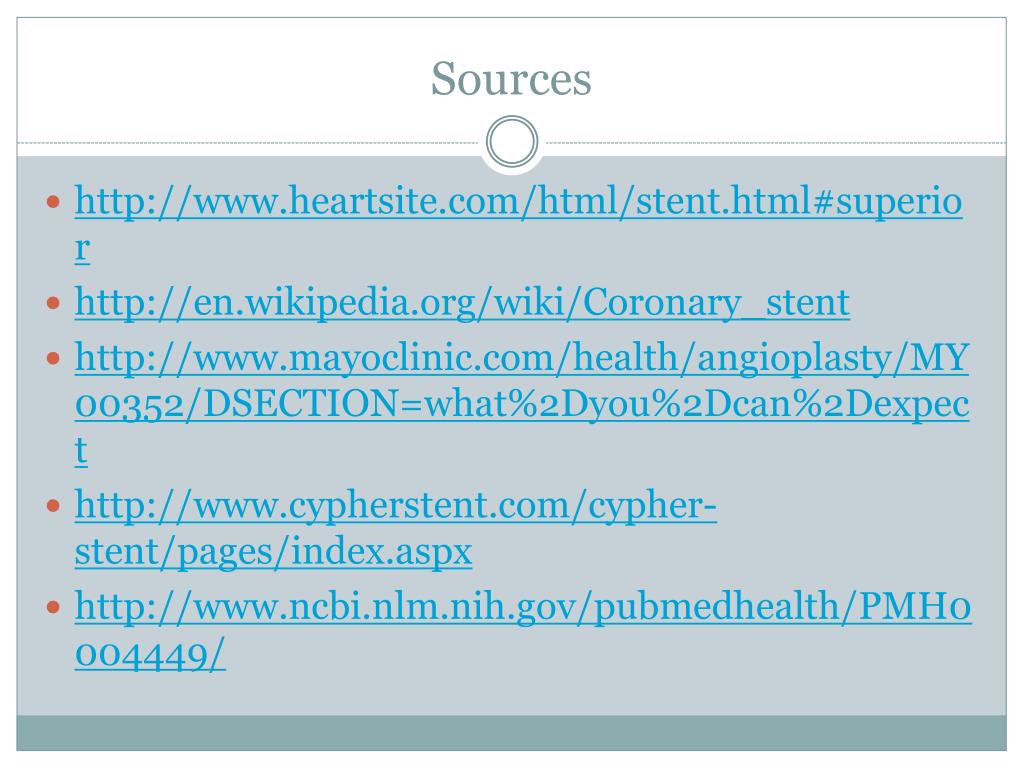Click the circle ornament below the title
This screenshot has width=1024, height=768.
coord(512,142)
